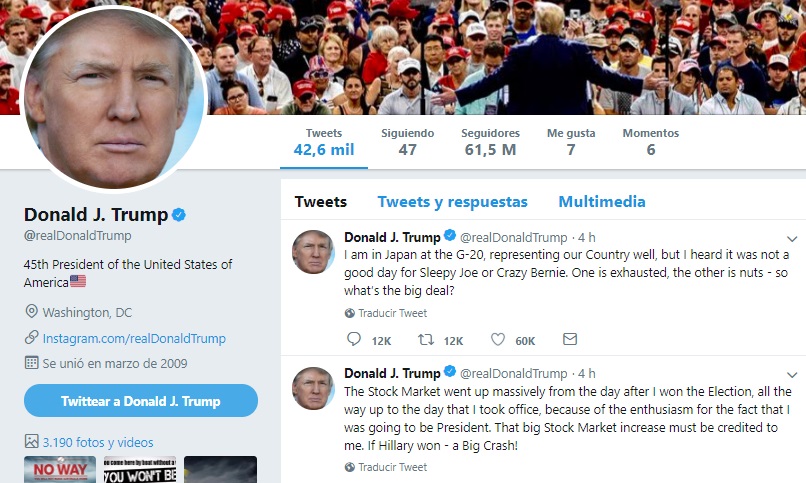Viewport: 806px width, 483px height.
Task: Click the photos icon beside 3.190 fotos
Action: [31, 441]
